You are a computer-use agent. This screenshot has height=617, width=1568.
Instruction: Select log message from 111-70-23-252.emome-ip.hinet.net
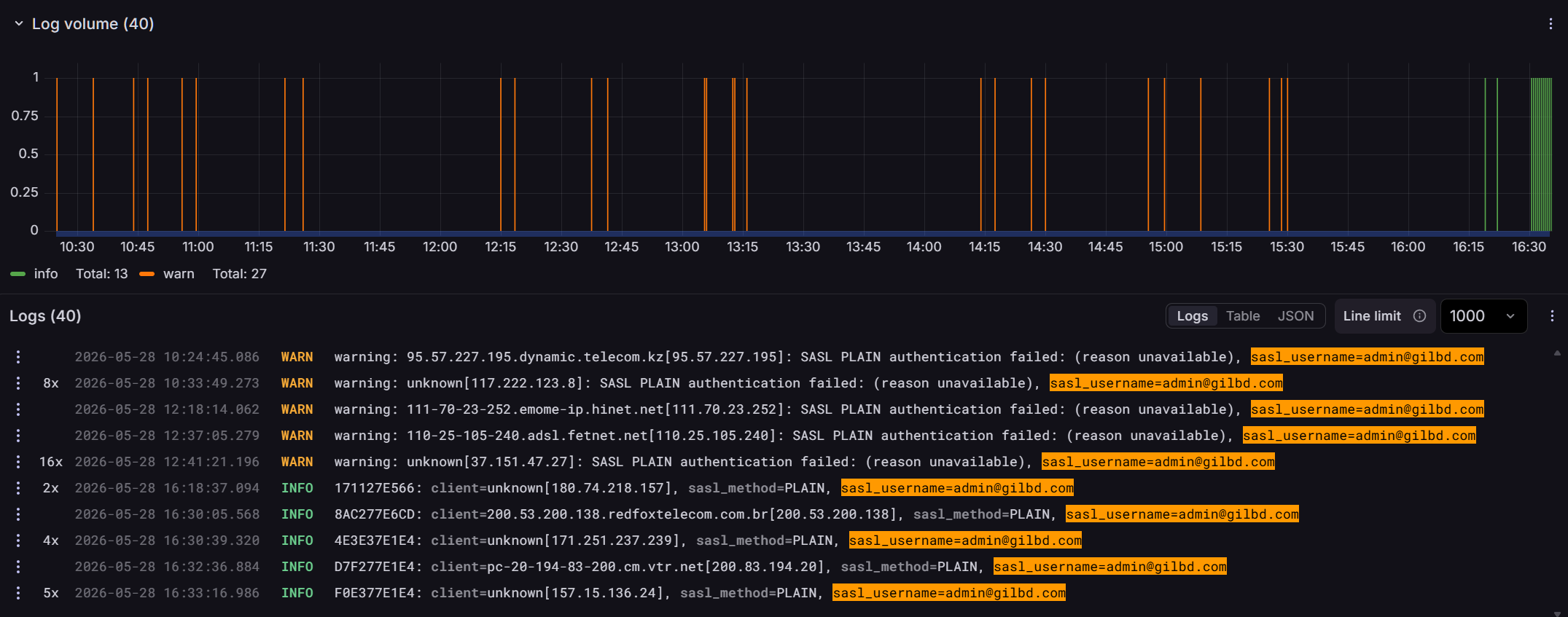(x=909, y=409)
